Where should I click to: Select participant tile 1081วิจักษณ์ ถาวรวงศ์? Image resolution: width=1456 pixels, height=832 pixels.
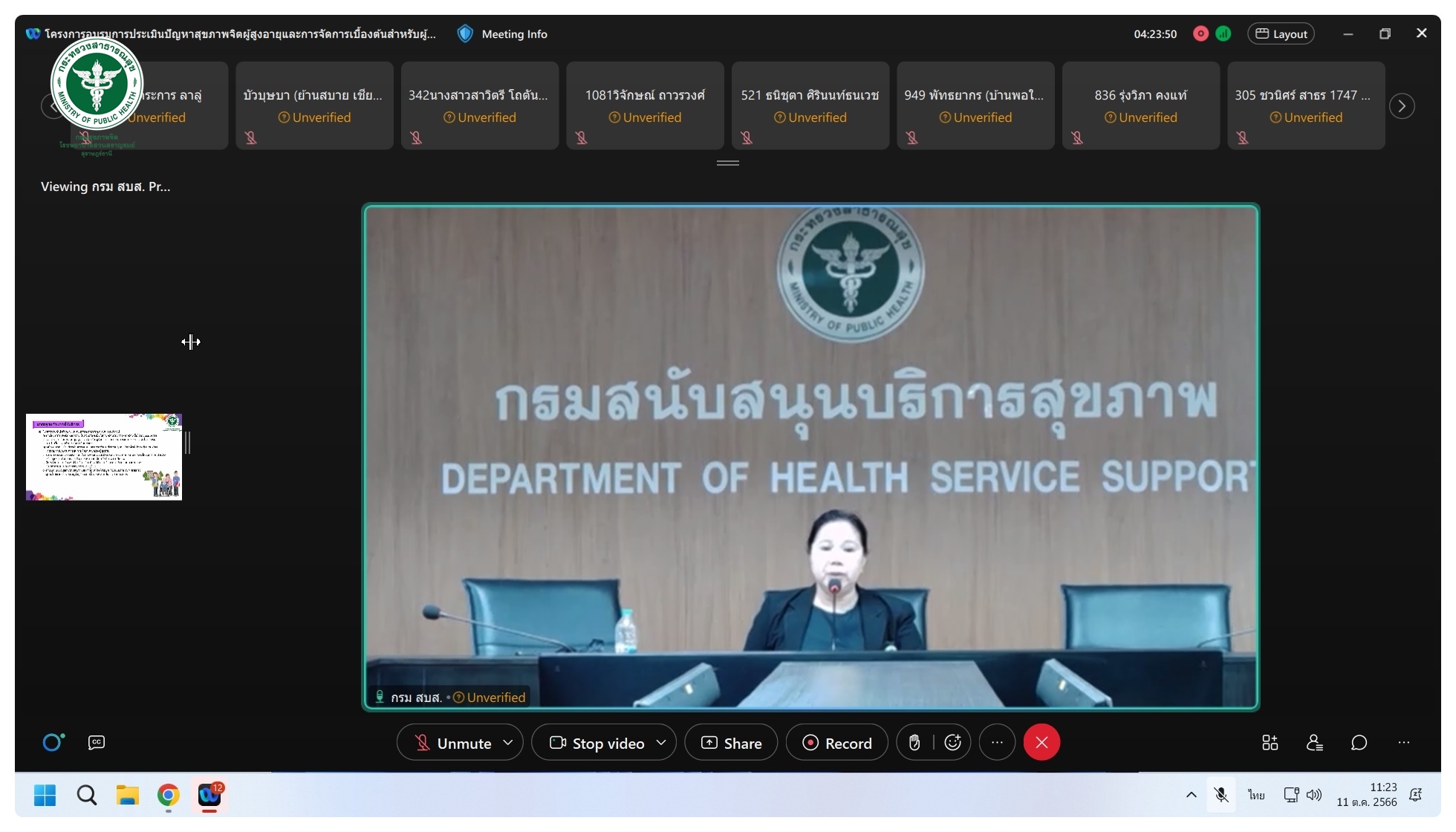tap(645, 105)
